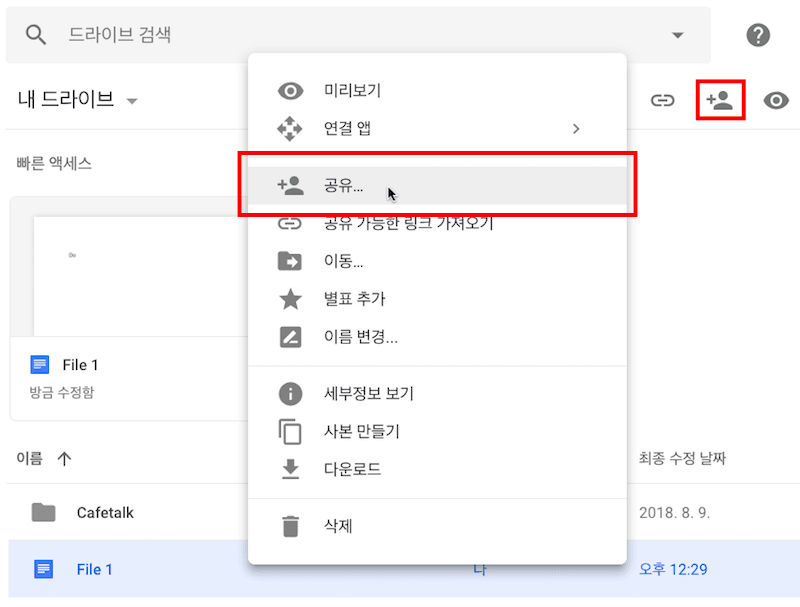
Task: Click the toolbar get-link chain icon
Action: coord(662,100)
